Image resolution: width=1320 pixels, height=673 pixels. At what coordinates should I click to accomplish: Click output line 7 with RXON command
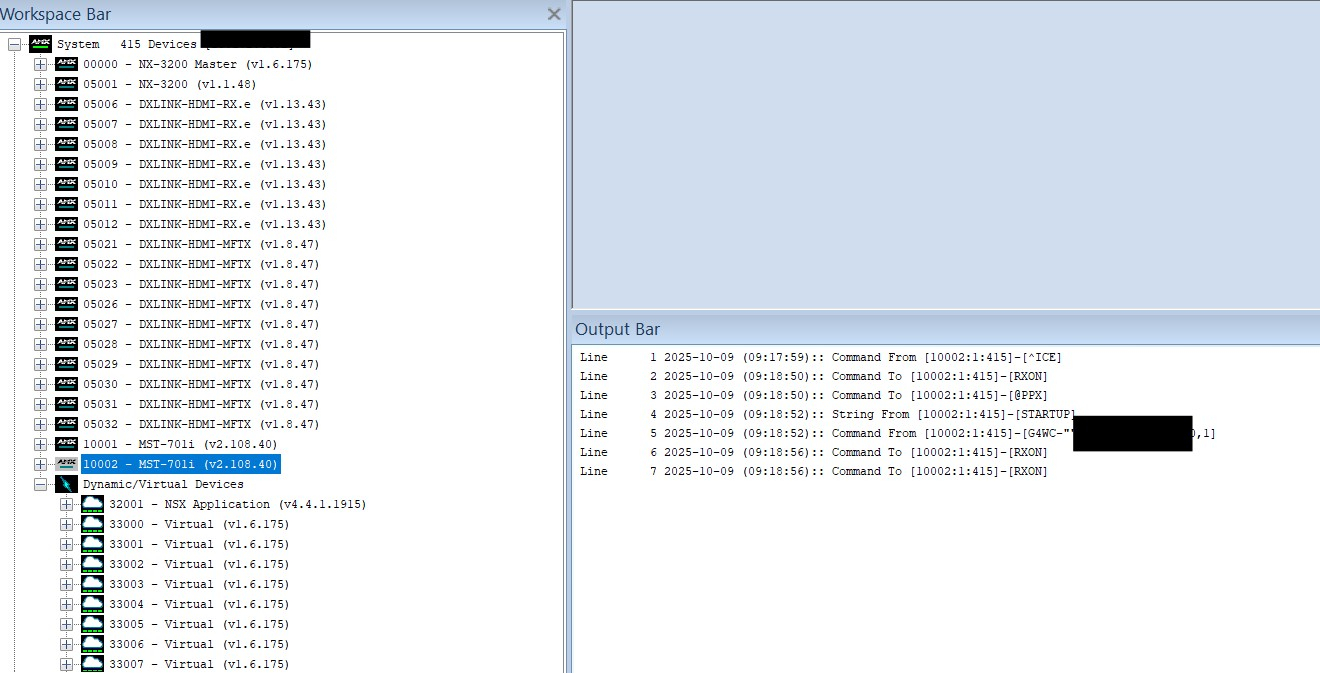[x=814, y=471]
